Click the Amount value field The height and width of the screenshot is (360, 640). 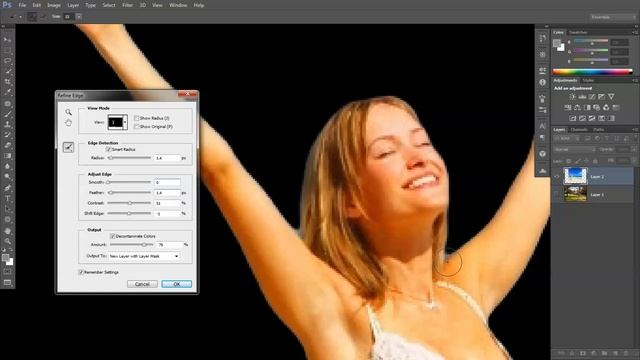[x=169, y=244]
